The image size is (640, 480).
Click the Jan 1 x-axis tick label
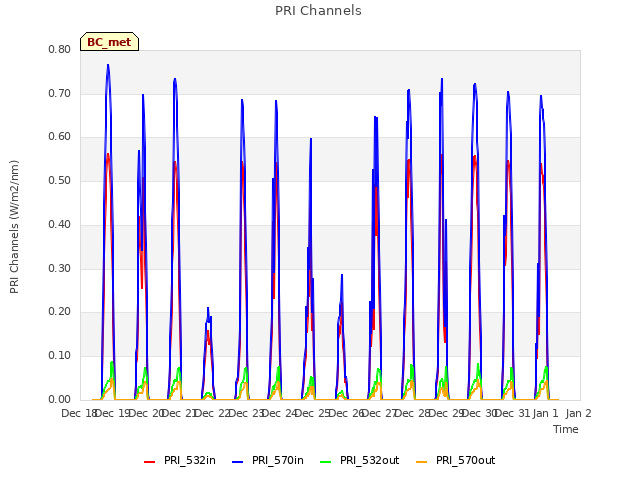click(x=545, y=413)
